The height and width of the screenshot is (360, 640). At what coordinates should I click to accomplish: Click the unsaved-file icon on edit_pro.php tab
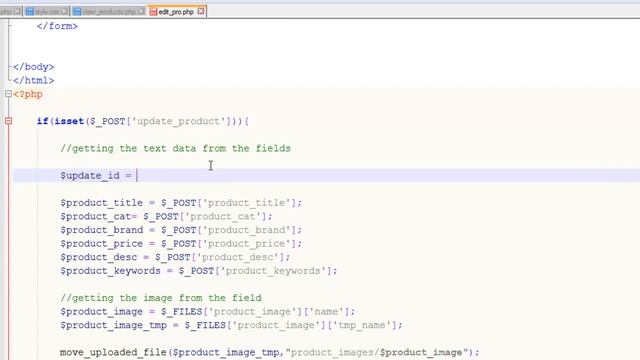(x=153, y=12)
